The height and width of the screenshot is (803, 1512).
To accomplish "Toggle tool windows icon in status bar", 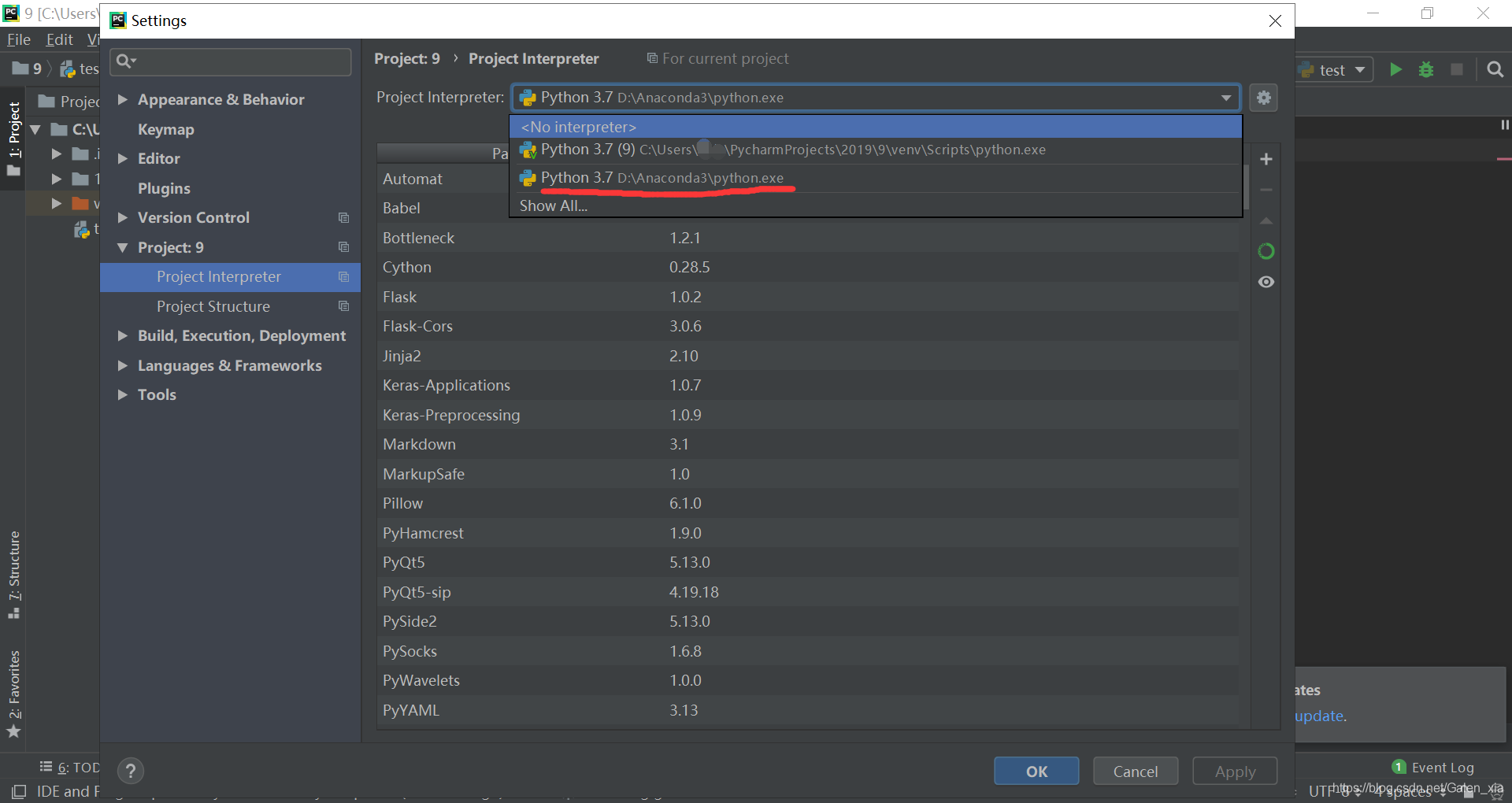I will [x=19, y=791].
